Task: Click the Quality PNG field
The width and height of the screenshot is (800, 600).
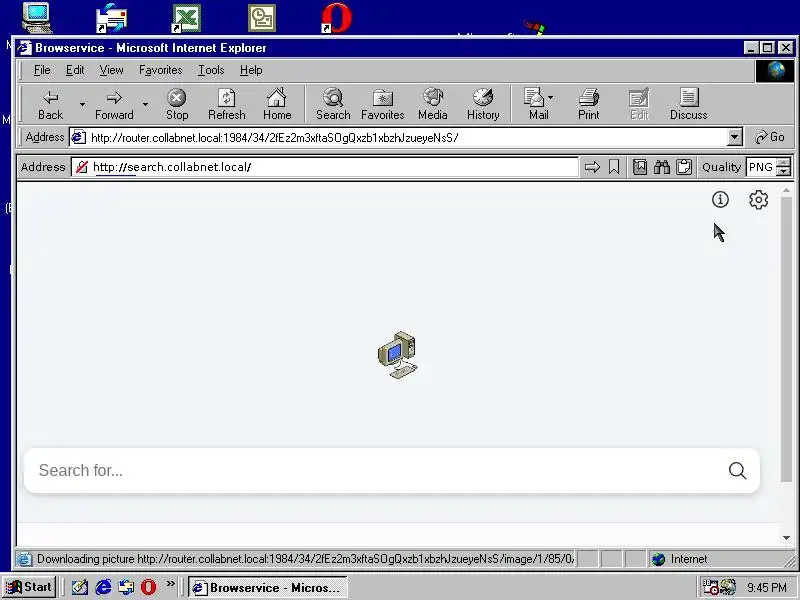Action: tap(760, 167)
